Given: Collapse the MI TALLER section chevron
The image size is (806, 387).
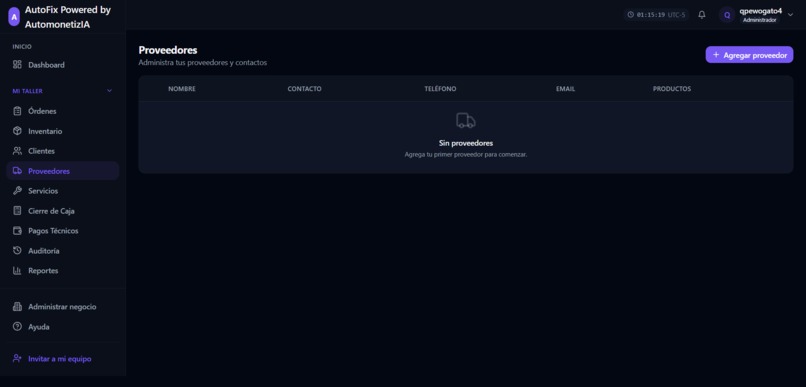Looking at the screenshot, I should tap(109, 91).
